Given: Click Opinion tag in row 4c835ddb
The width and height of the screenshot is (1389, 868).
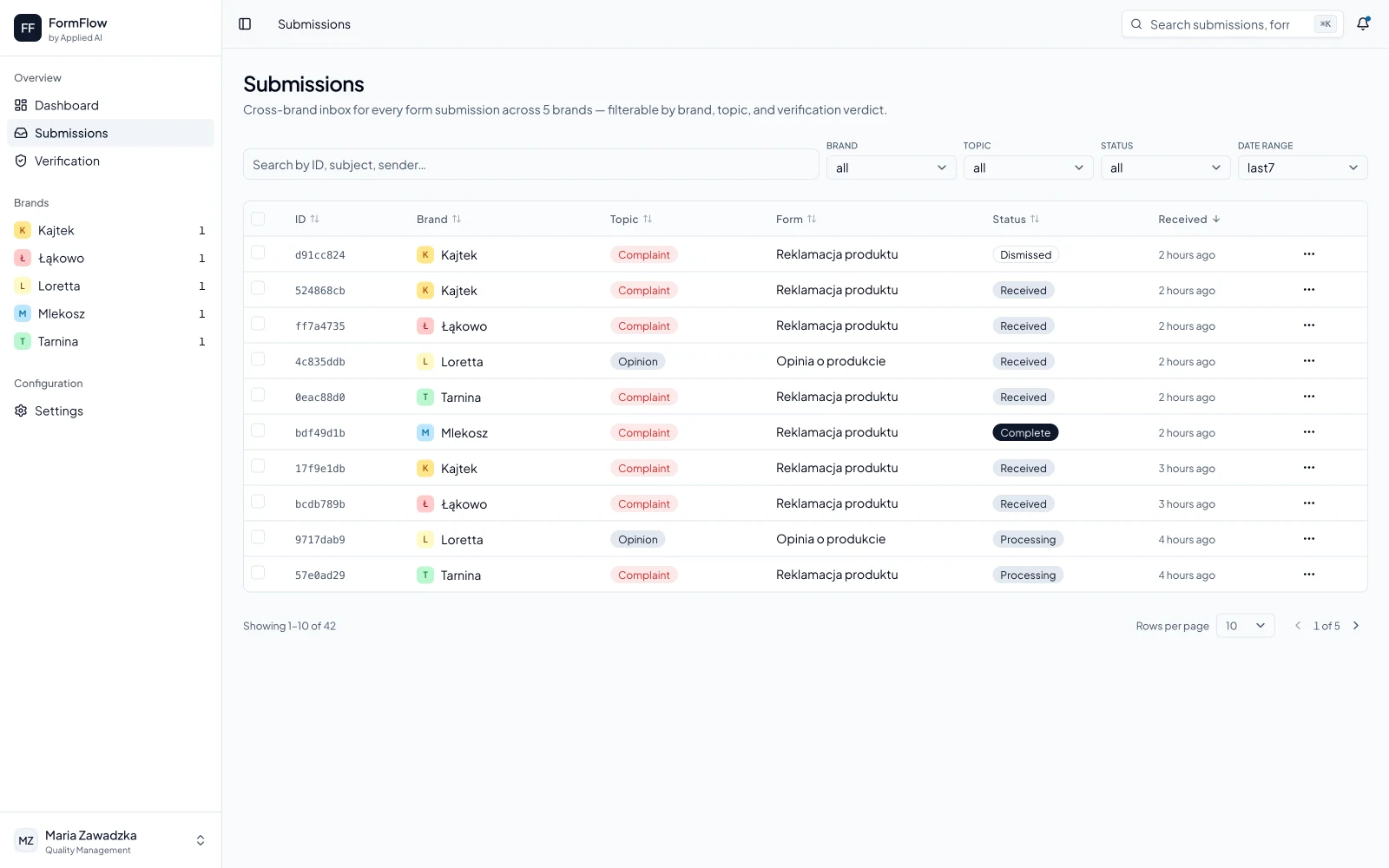Looking at the screenshot, I should coord(638,362).
